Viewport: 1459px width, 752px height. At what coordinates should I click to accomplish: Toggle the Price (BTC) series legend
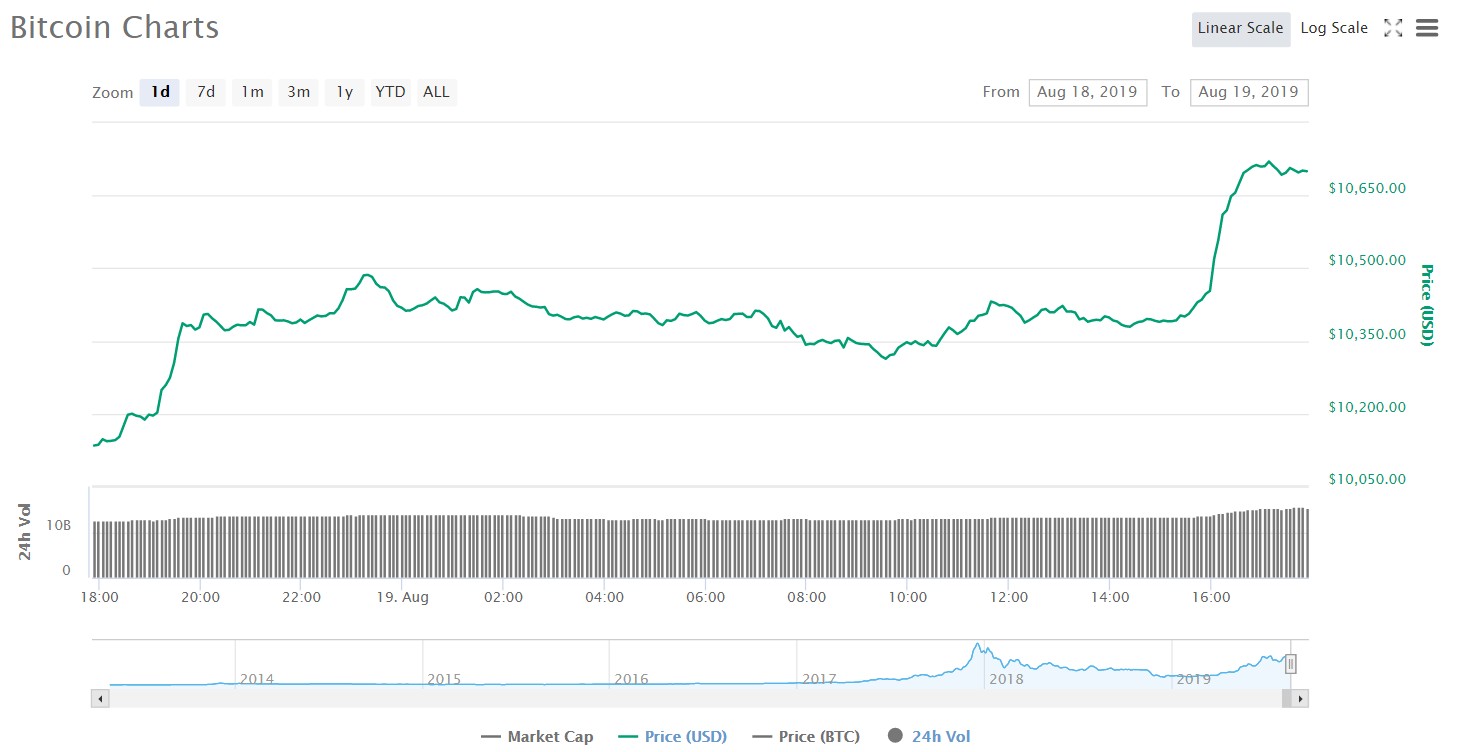(x=805, y=737)
